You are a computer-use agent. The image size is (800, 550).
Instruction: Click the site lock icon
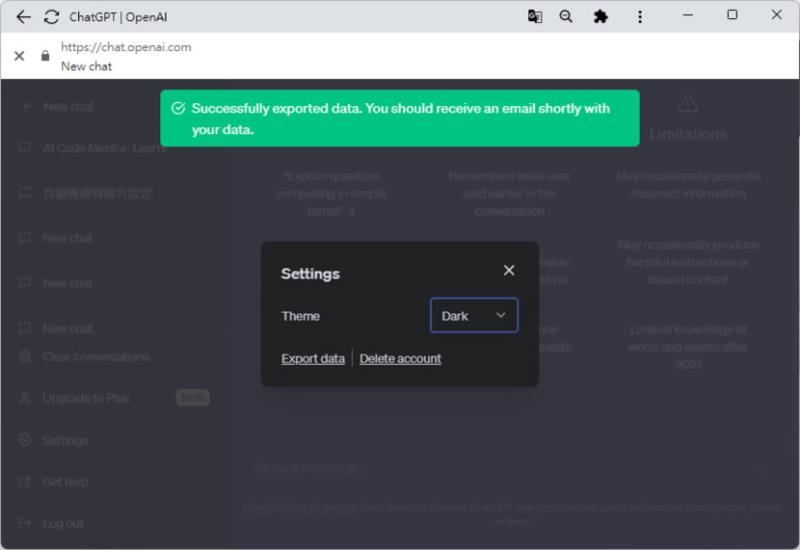tap(45, 56)
